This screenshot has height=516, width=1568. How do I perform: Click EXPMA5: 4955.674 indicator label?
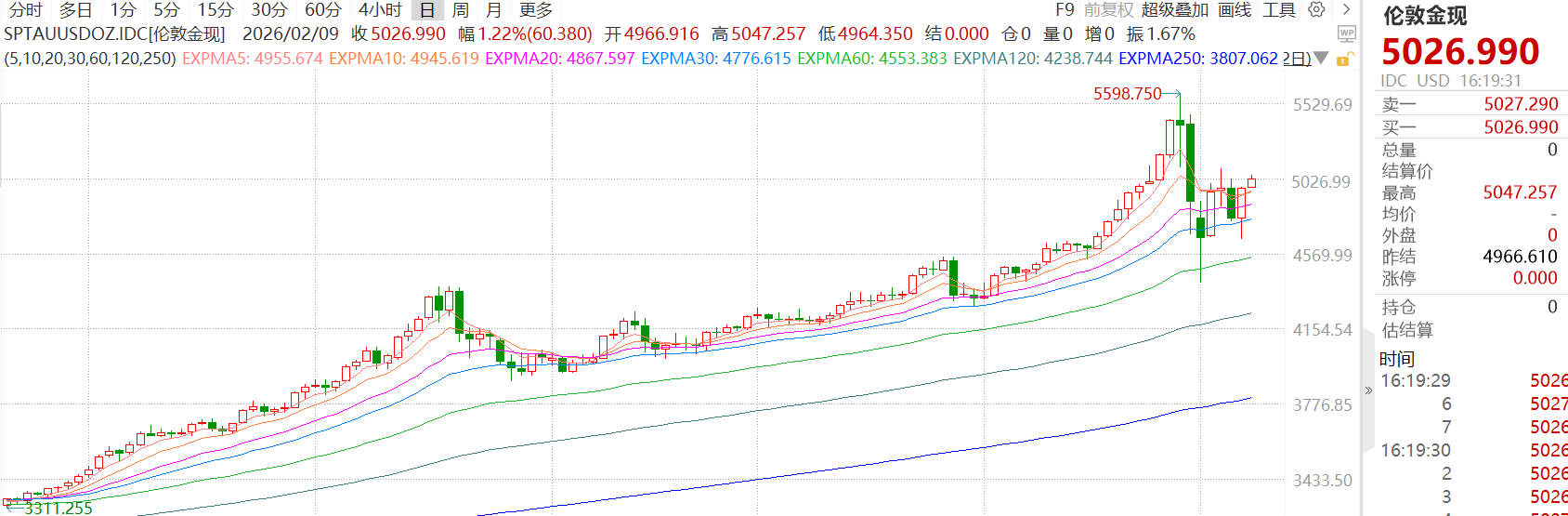pos(253,59)
